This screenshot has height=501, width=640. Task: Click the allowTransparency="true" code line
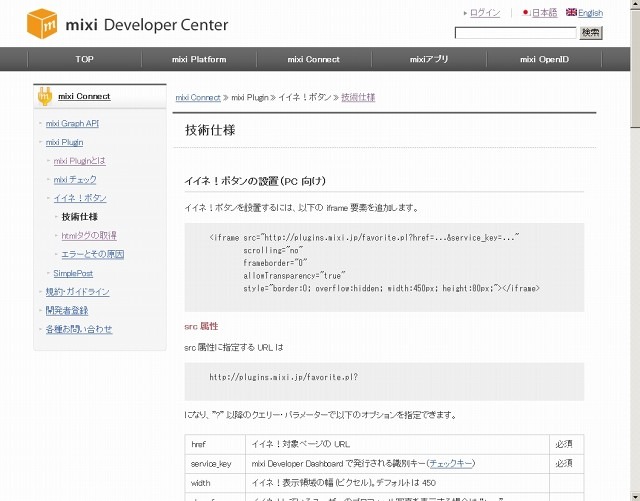(x=294, y=276)
